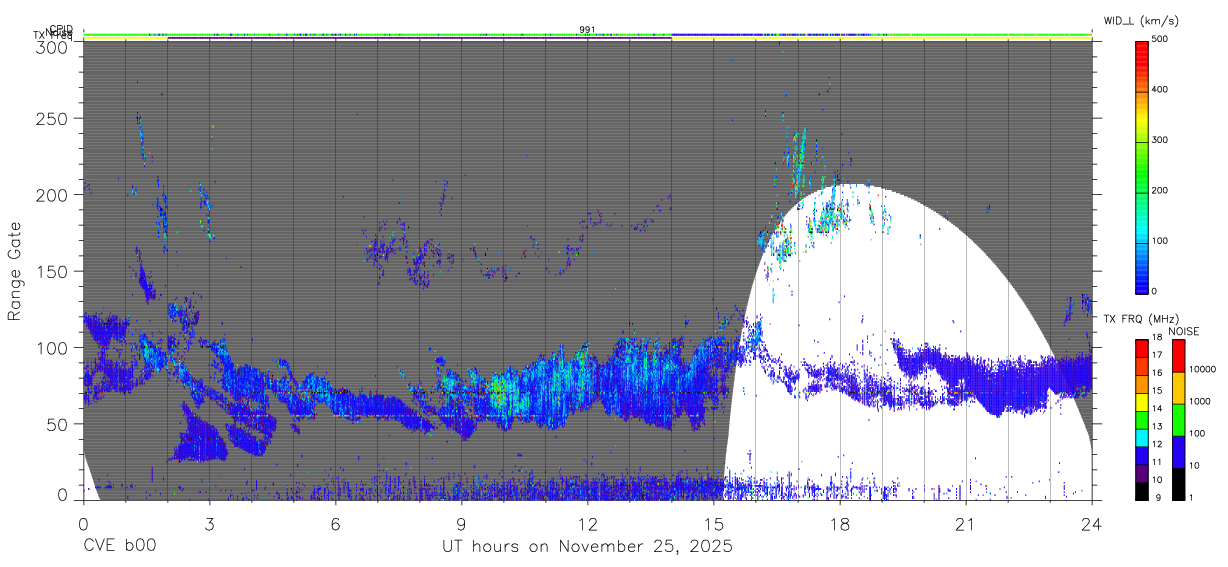Viewport: 1228px width, 567px height.
Task: Click the '991' CPID value at top
Action: 587,29
